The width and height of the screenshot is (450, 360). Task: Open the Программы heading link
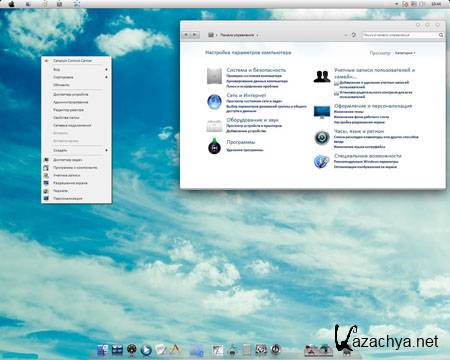coord(241,142)
